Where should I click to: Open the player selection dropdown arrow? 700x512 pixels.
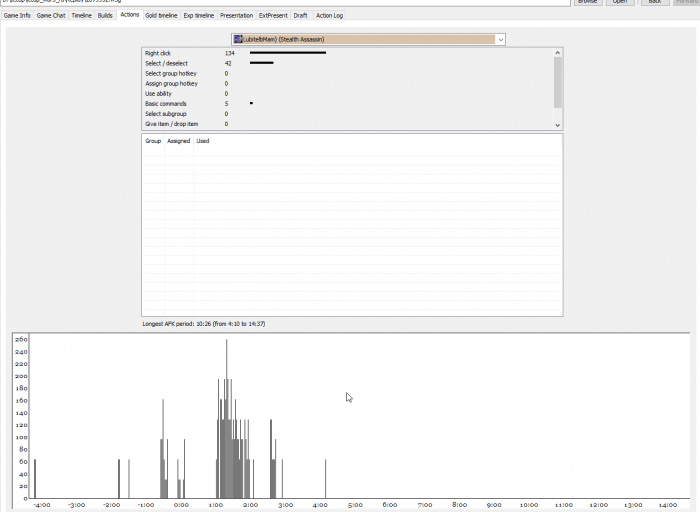(x=500, y=40)
